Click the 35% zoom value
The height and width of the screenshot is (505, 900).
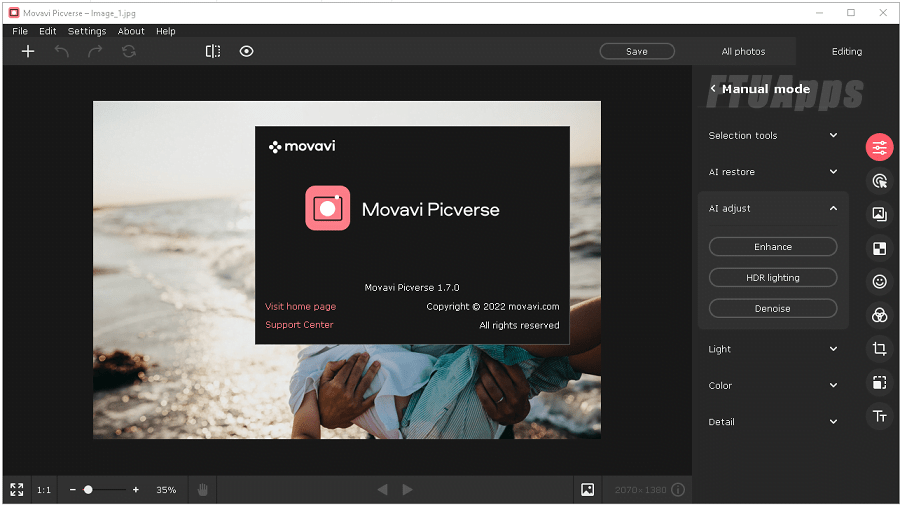(166, 490)
